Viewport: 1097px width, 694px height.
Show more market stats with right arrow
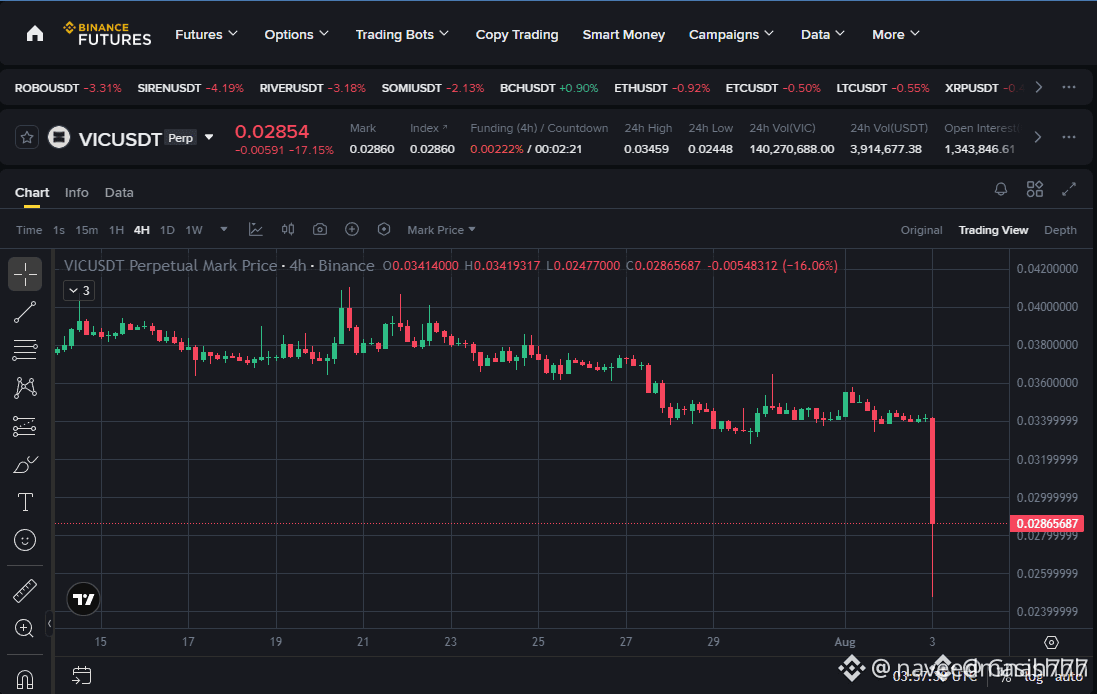click(1038, 137)
